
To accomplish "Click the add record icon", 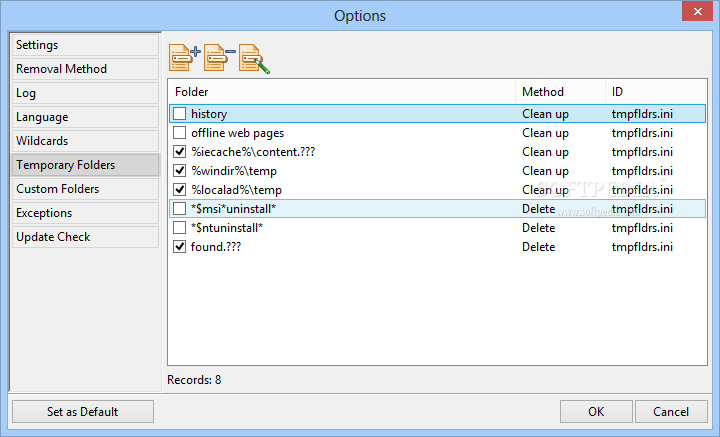I will point(184,59).
